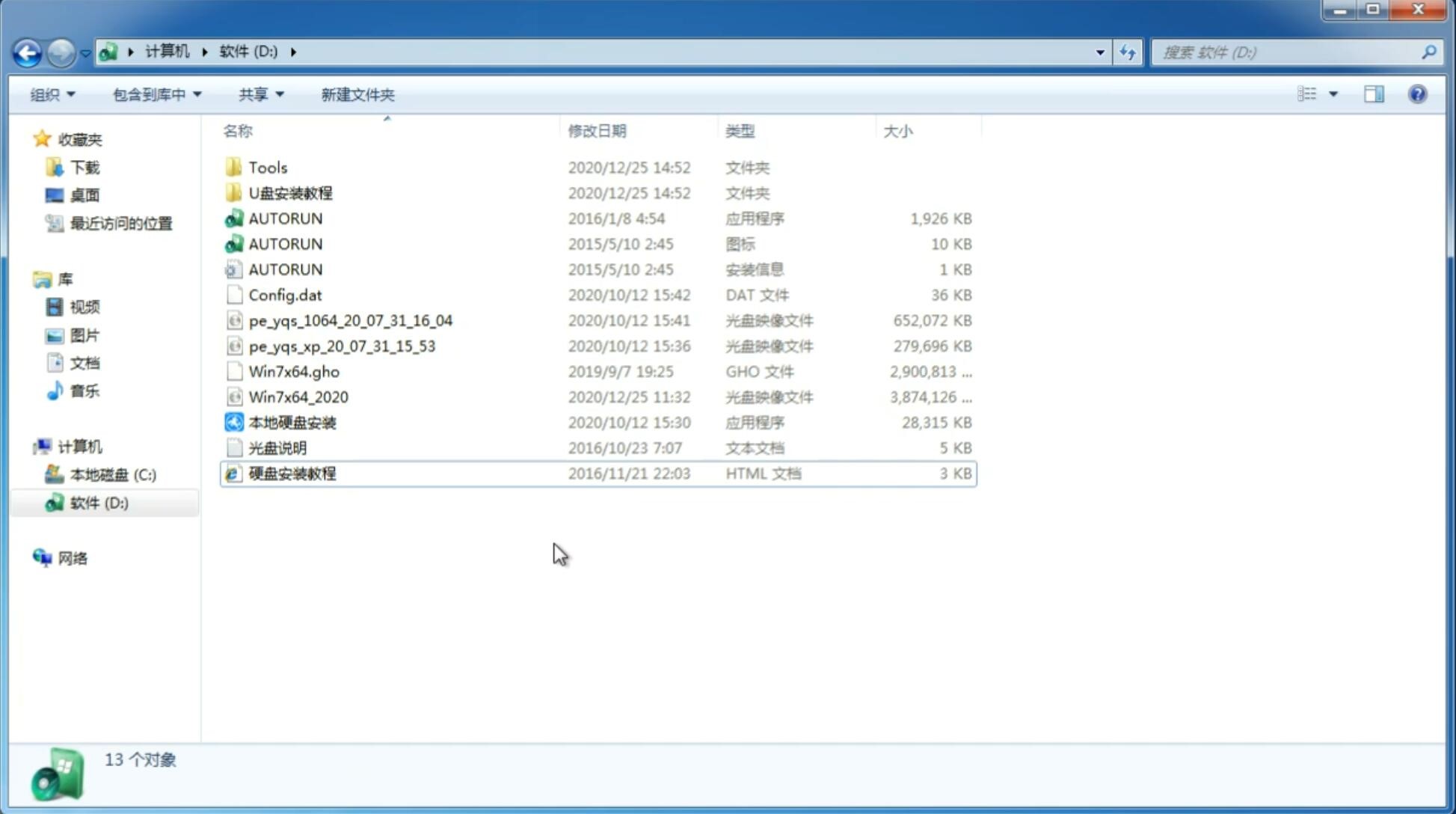Click 新建文件夹 button in toolbar
The width and height of the screenshot is (1456, 814).
click(357, 94)
